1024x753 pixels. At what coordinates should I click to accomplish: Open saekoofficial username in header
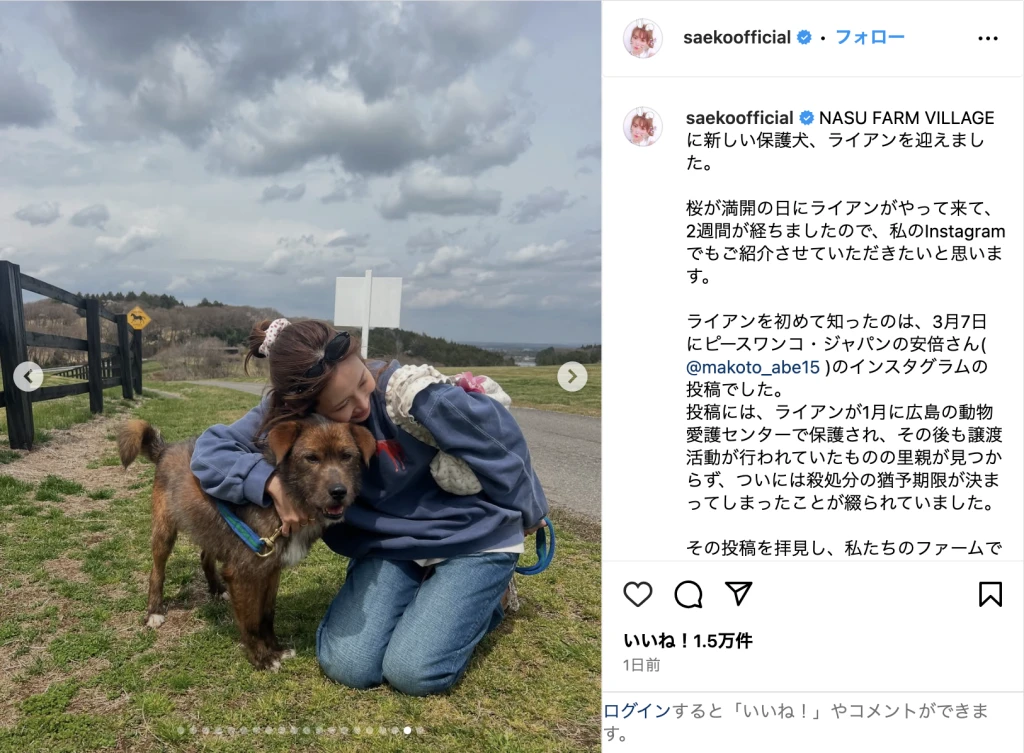[x=737, y=38]
